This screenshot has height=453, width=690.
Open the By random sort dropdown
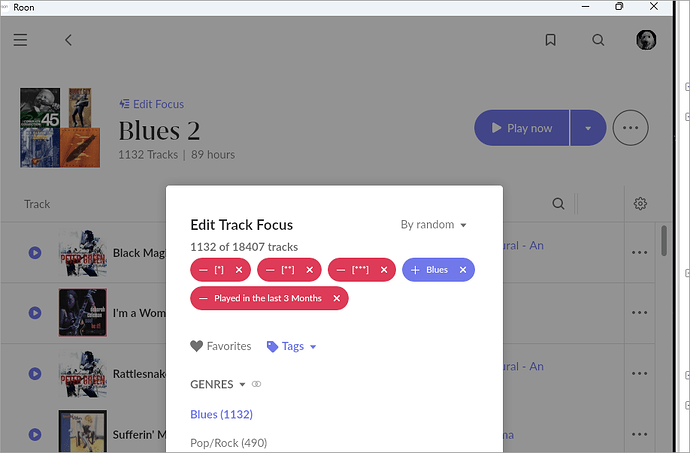click(433, 225)
